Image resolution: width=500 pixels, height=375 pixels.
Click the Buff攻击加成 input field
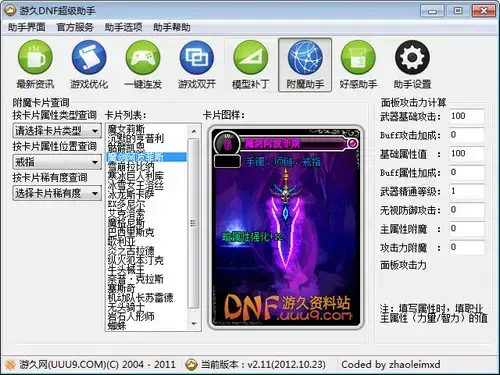pos(466,135)
